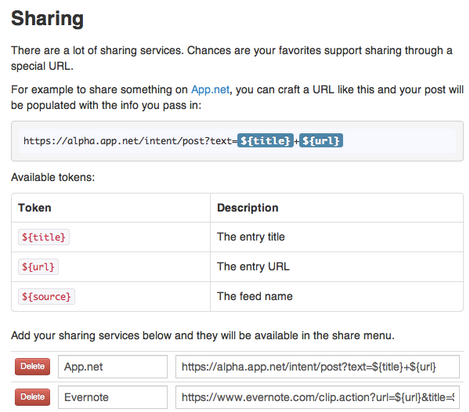The height and width of the screenshot is (412, 469).
Task: Delete the Evernote sharing service
Action: (32, 397)
